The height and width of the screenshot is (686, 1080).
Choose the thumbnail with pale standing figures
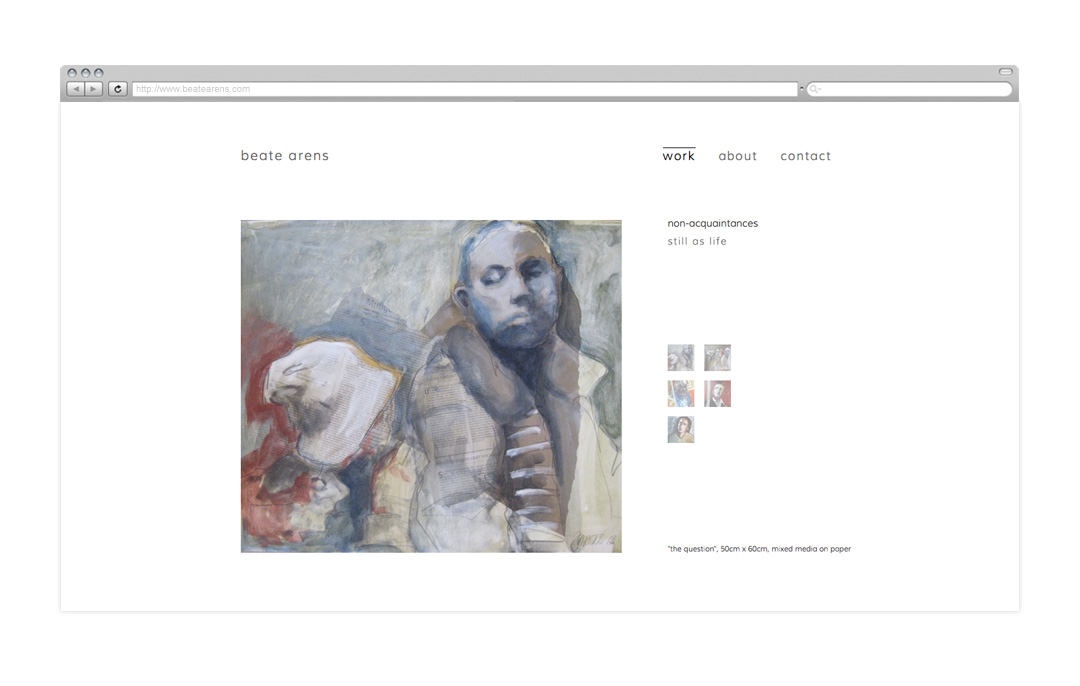[717, 357]
